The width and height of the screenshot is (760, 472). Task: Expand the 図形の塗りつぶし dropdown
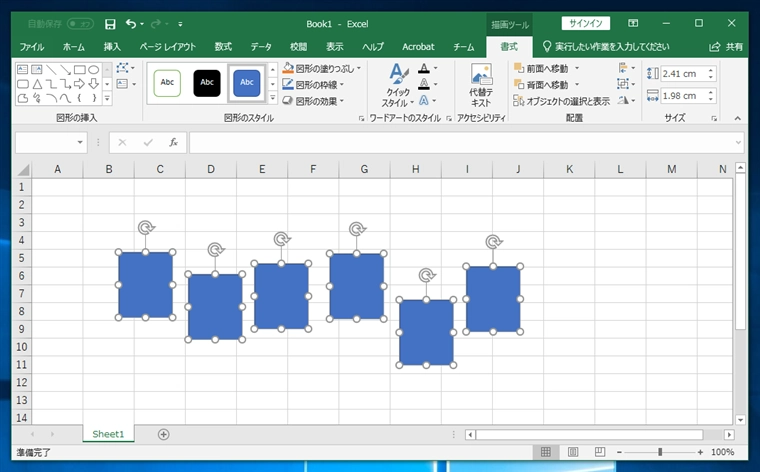coord(359,69)
